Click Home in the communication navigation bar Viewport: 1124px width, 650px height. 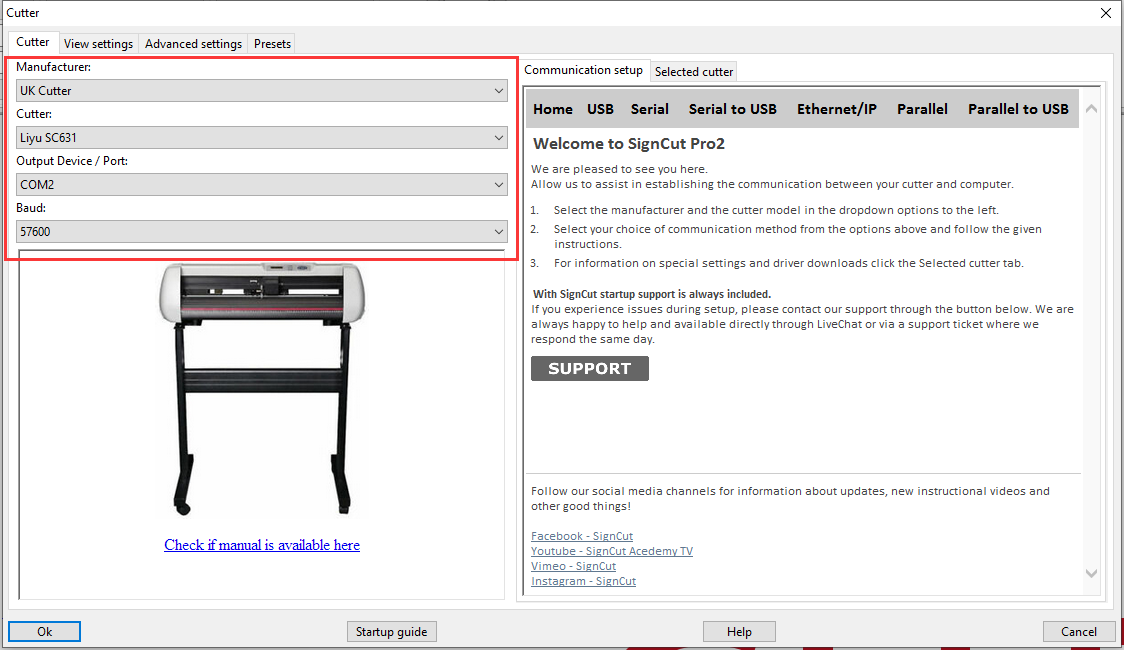(x=553, y=109)
